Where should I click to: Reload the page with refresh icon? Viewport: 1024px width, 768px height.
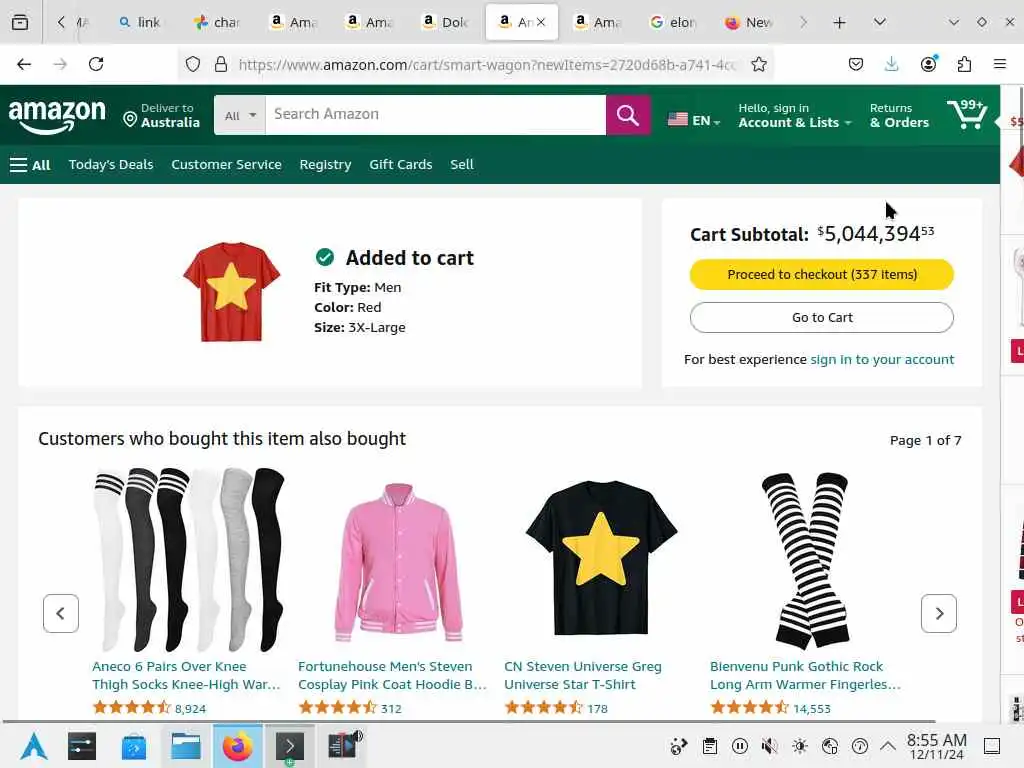coord(96,64)
